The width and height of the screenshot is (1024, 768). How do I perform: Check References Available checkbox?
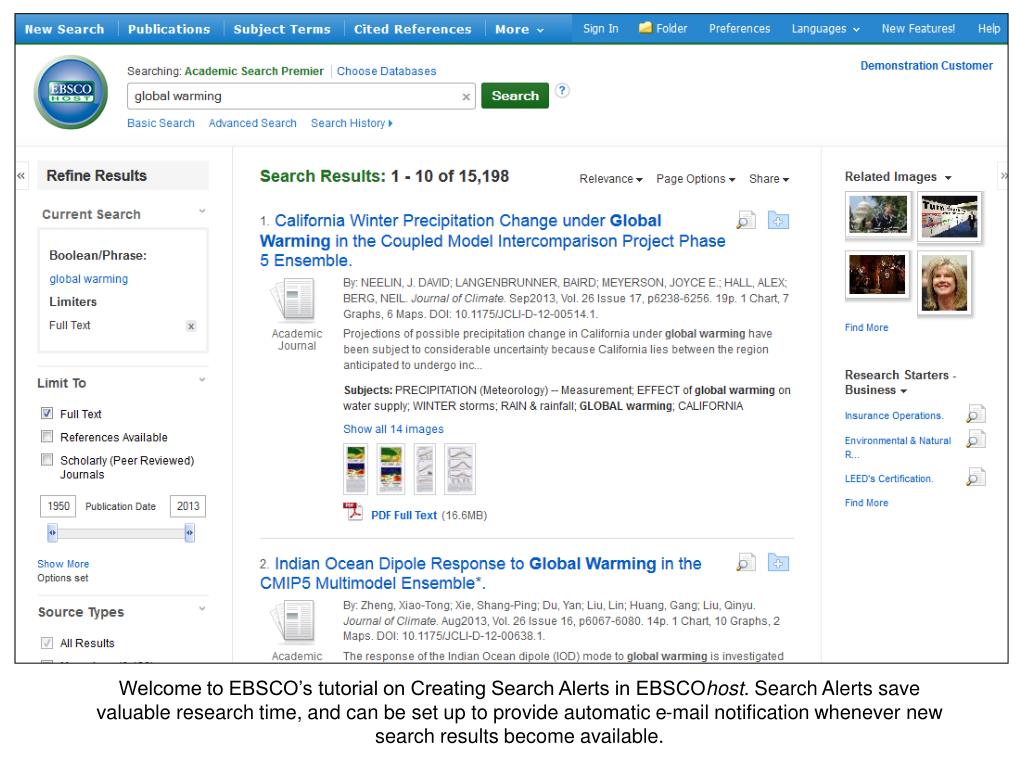[47, 436]
